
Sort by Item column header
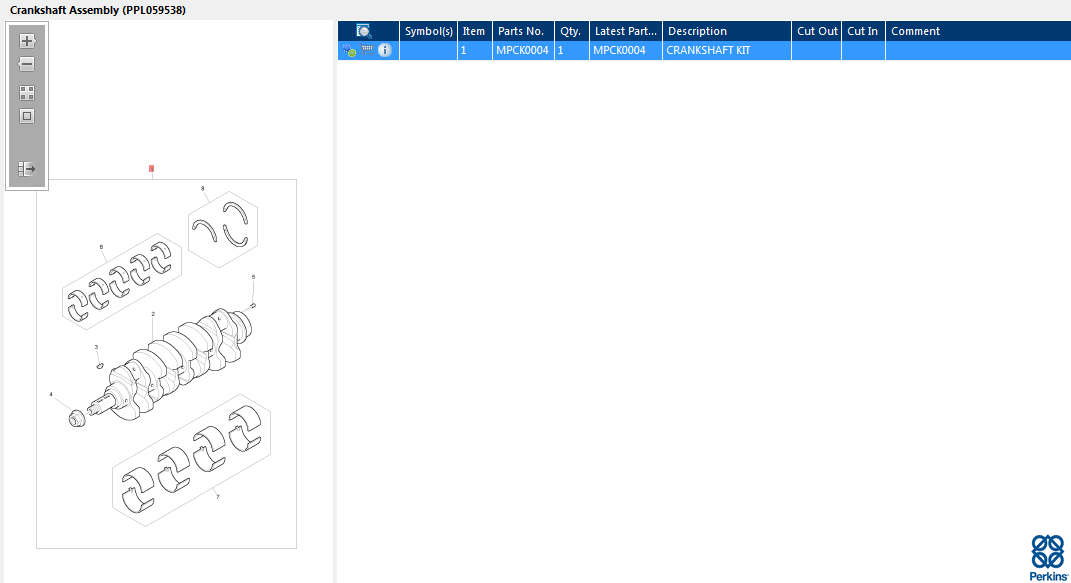click(474, 31)
